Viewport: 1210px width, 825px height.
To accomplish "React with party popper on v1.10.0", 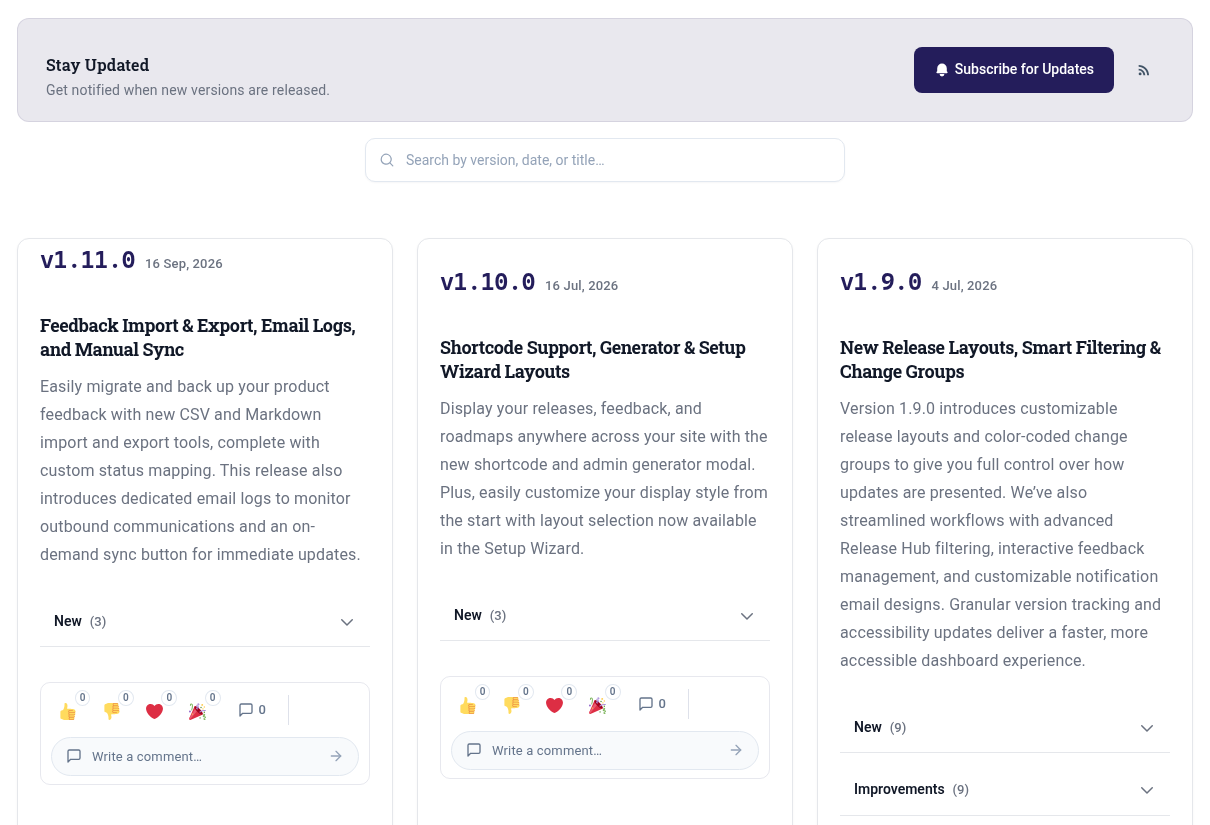I will pos(597,705).
